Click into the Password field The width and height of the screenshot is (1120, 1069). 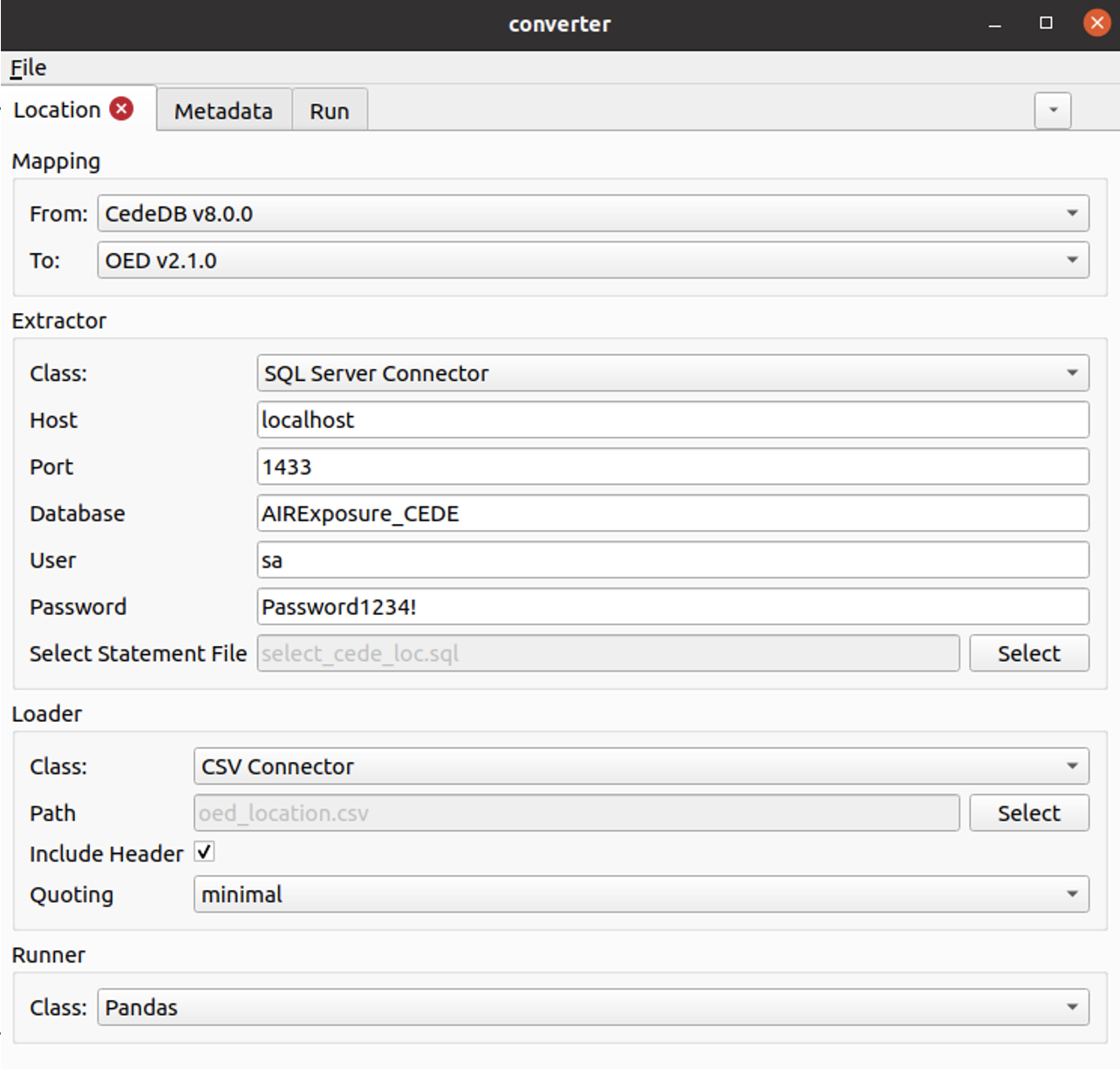click(673, 607)
